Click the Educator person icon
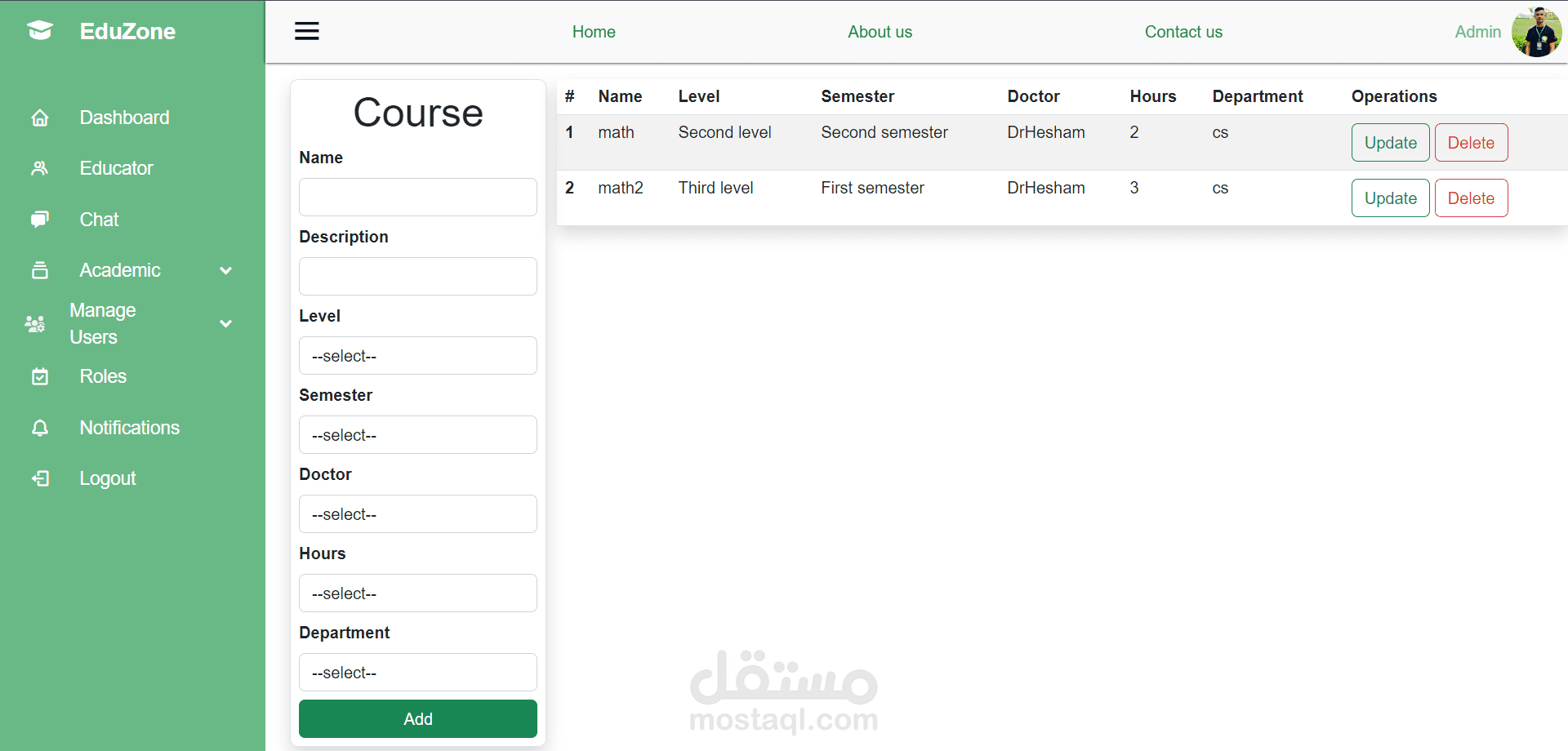This screenshot has height=751, width=1568. click(x=39, y=168)
